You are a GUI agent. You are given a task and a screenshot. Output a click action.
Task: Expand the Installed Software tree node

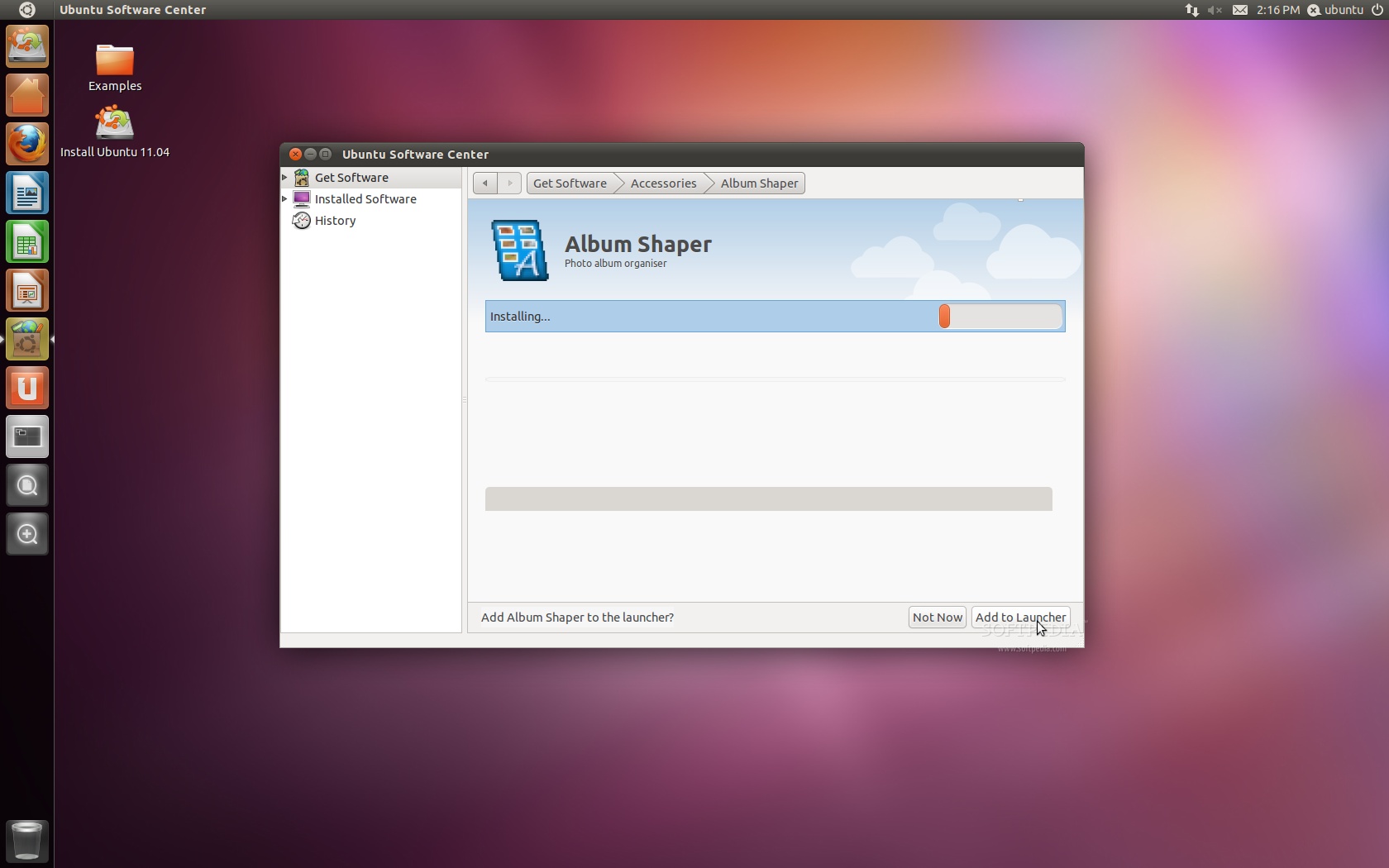(285, 199)
